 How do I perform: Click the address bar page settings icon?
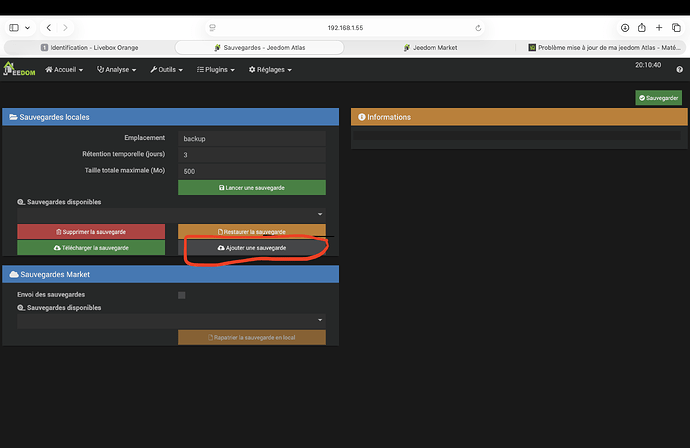pos(213,28)
